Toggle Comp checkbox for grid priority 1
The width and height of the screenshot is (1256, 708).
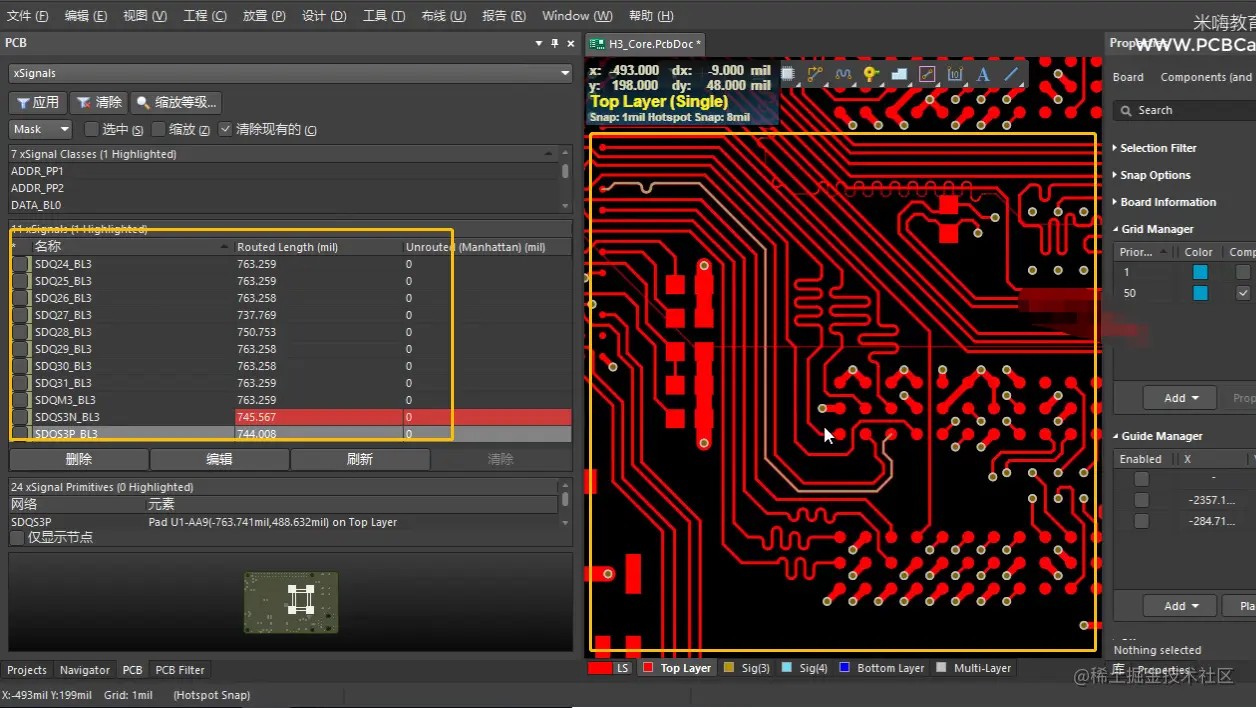[1243, 272]
